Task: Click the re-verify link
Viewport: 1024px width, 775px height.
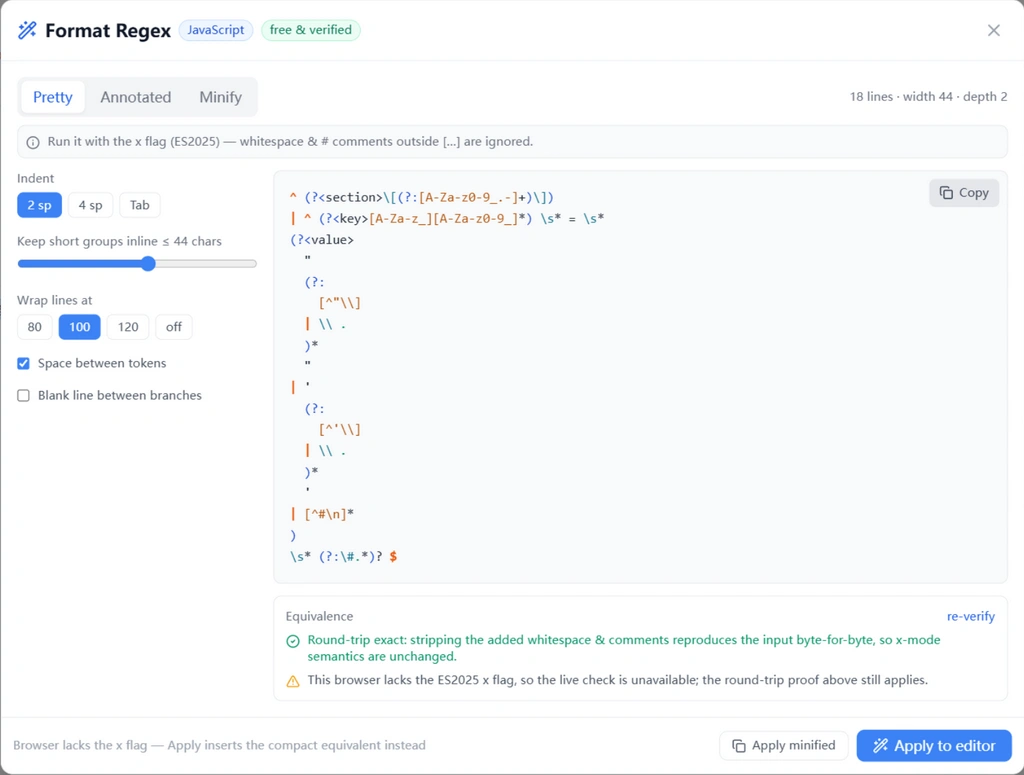Action: click(970, 616)
